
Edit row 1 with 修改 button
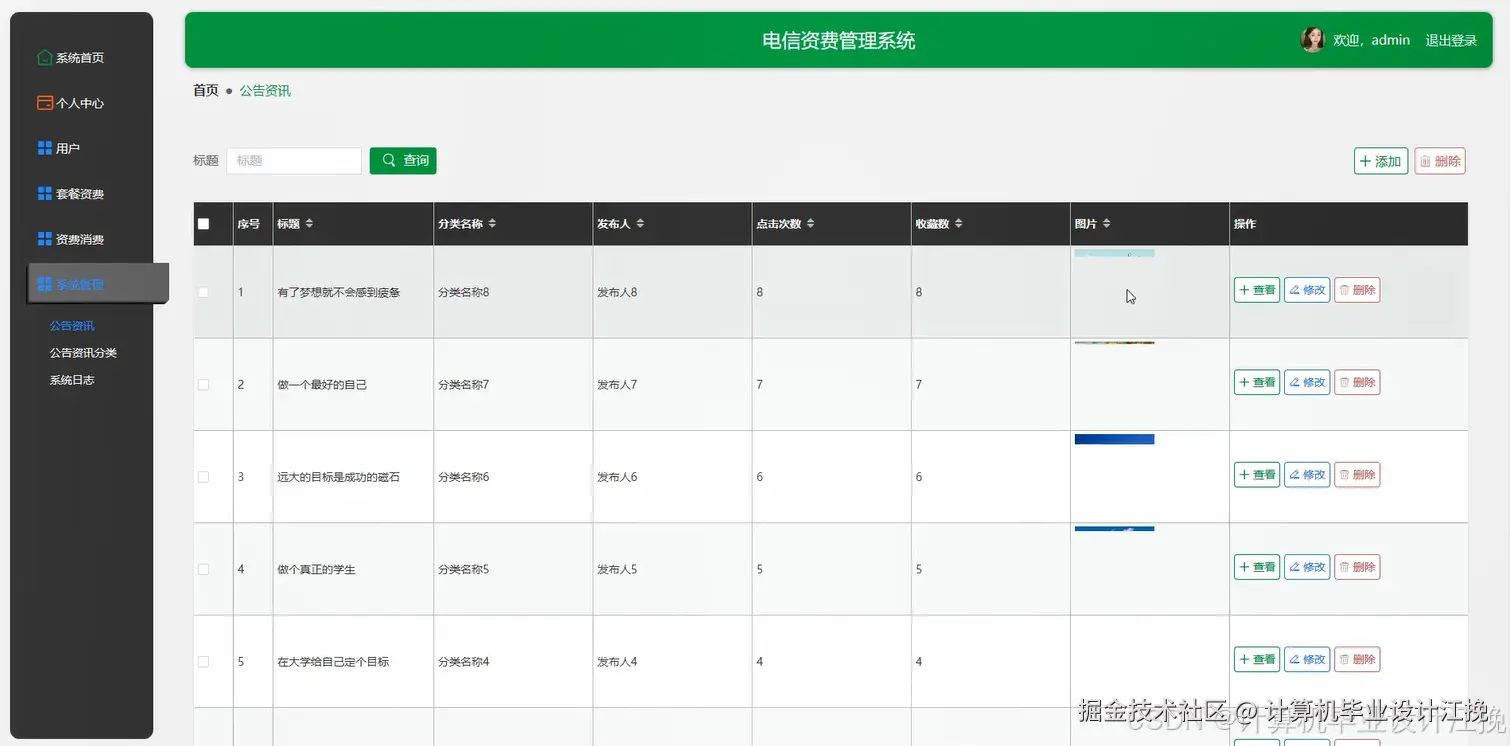[x=1307, y=290]
